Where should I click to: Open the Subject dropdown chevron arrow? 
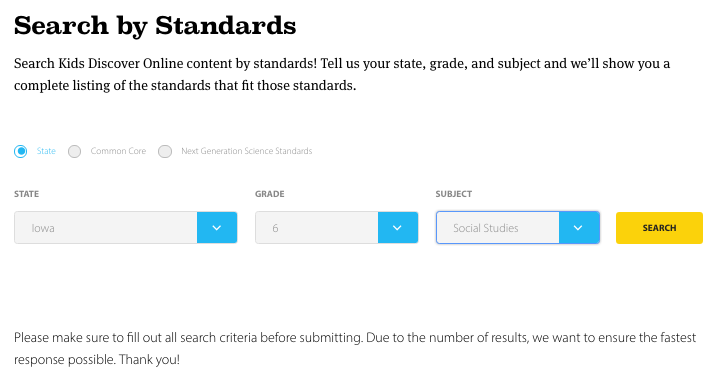pyautogui.click(x=579, y=228)
